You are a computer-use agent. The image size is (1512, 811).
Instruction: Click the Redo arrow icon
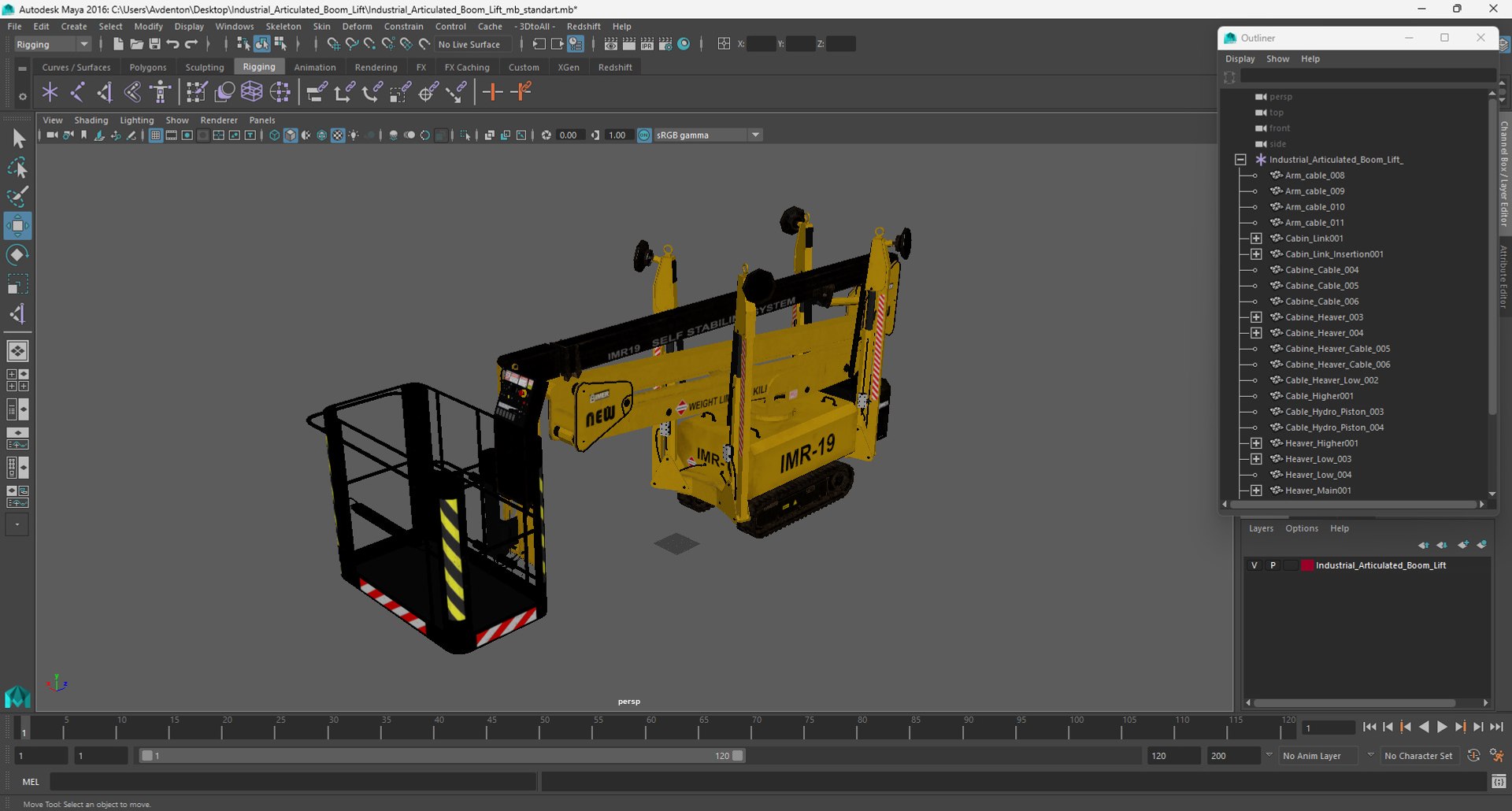191,44
